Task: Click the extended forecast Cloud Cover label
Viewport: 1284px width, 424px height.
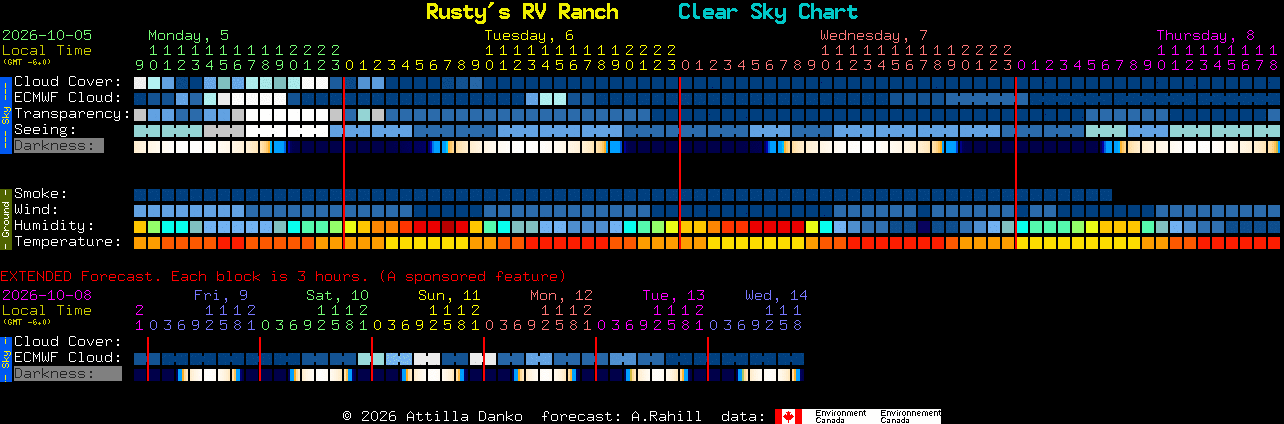Action: [68, 342]
